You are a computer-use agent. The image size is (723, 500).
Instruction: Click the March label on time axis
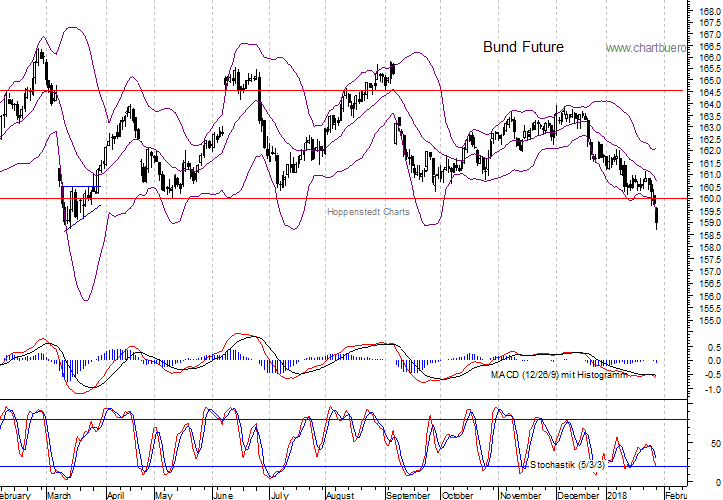point(59,496)
